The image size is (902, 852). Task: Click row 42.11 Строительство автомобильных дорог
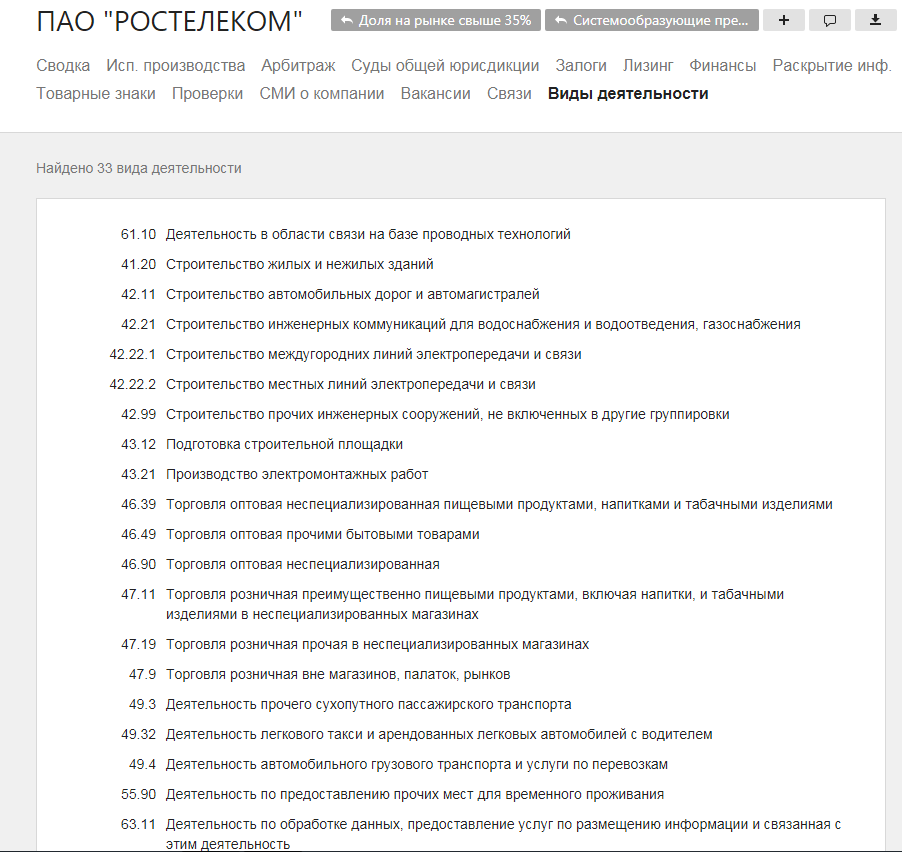point(330,294)
